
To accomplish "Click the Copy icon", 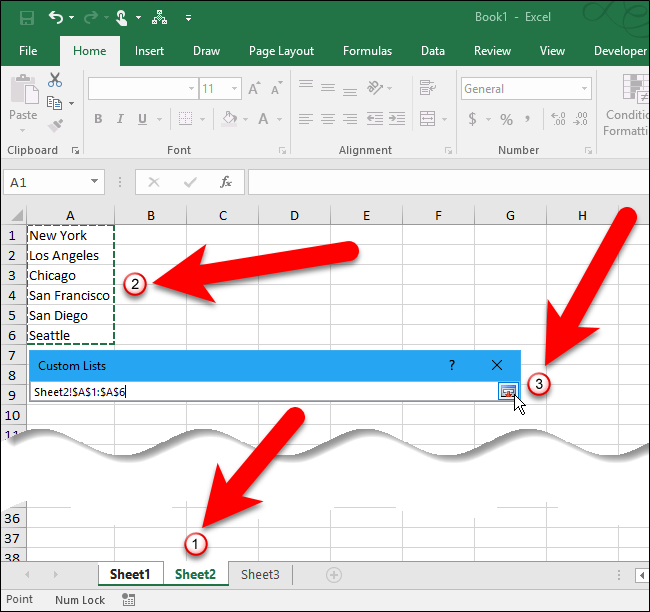I will coord(54,102).
